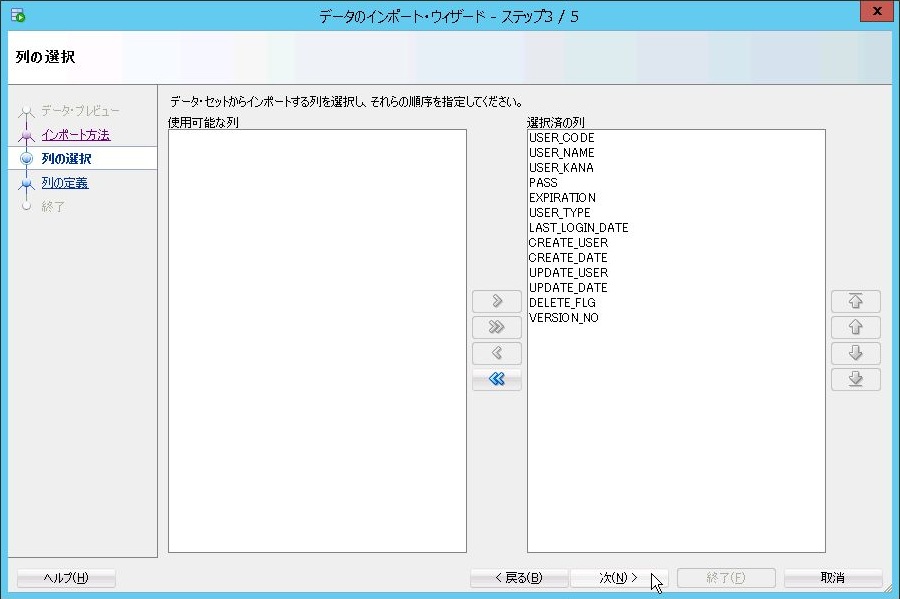The width and height of the screenshot is (900, 599).
Task: Open the インポート方法 wizard step
Action: click(x=76, y=135)
